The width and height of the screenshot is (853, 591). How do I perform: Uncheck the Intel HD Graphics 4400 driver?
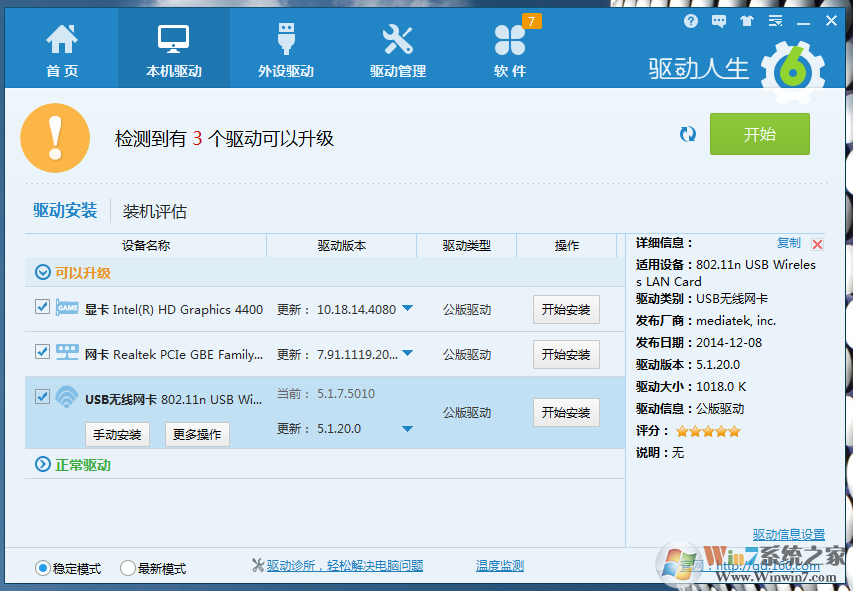[42, 307]
